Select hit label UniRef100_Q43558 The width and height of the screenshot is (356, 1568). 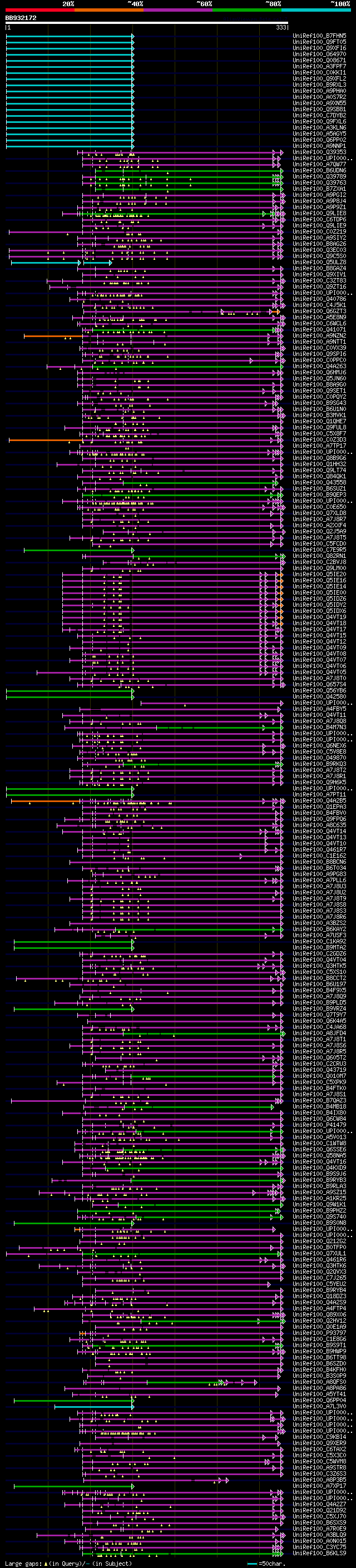pyautogui.click(x=319, y=483)
